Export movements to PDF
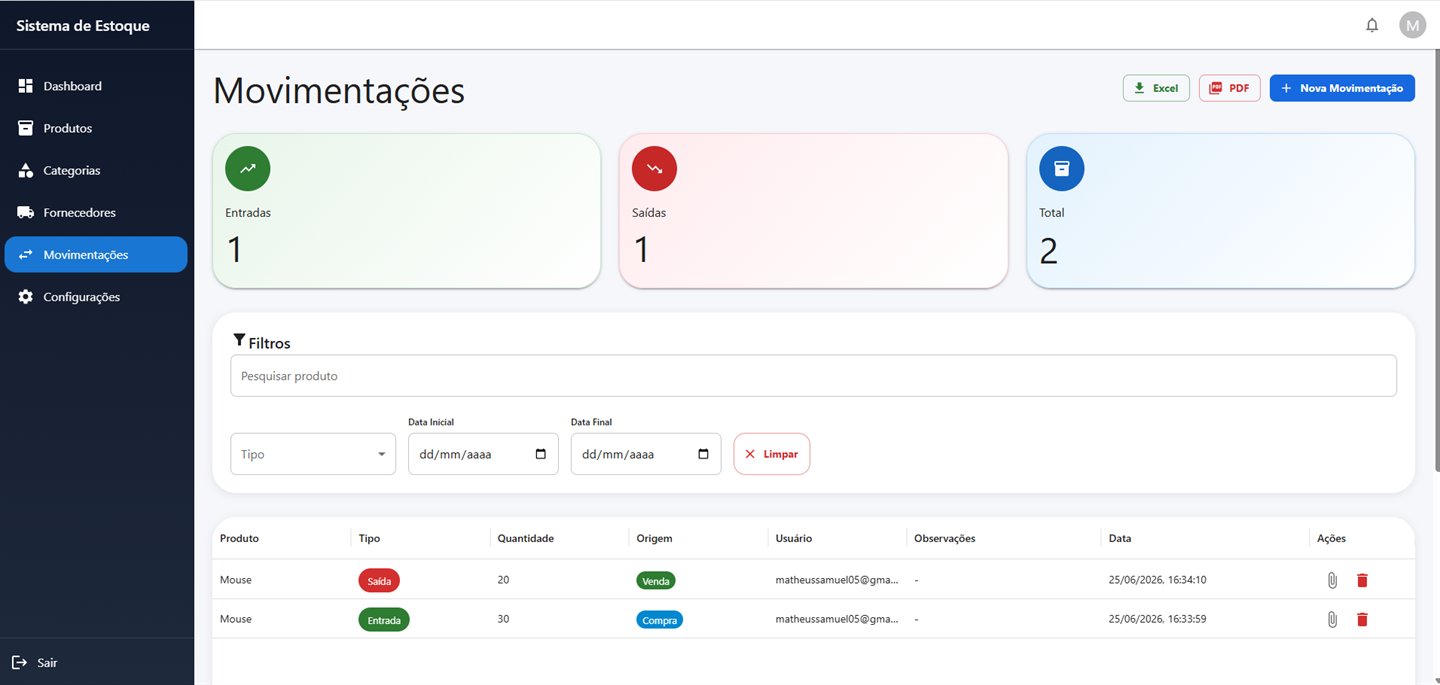Image resolution: width=1440 pixels, height=685 pixels. (x=1229, y=88)
